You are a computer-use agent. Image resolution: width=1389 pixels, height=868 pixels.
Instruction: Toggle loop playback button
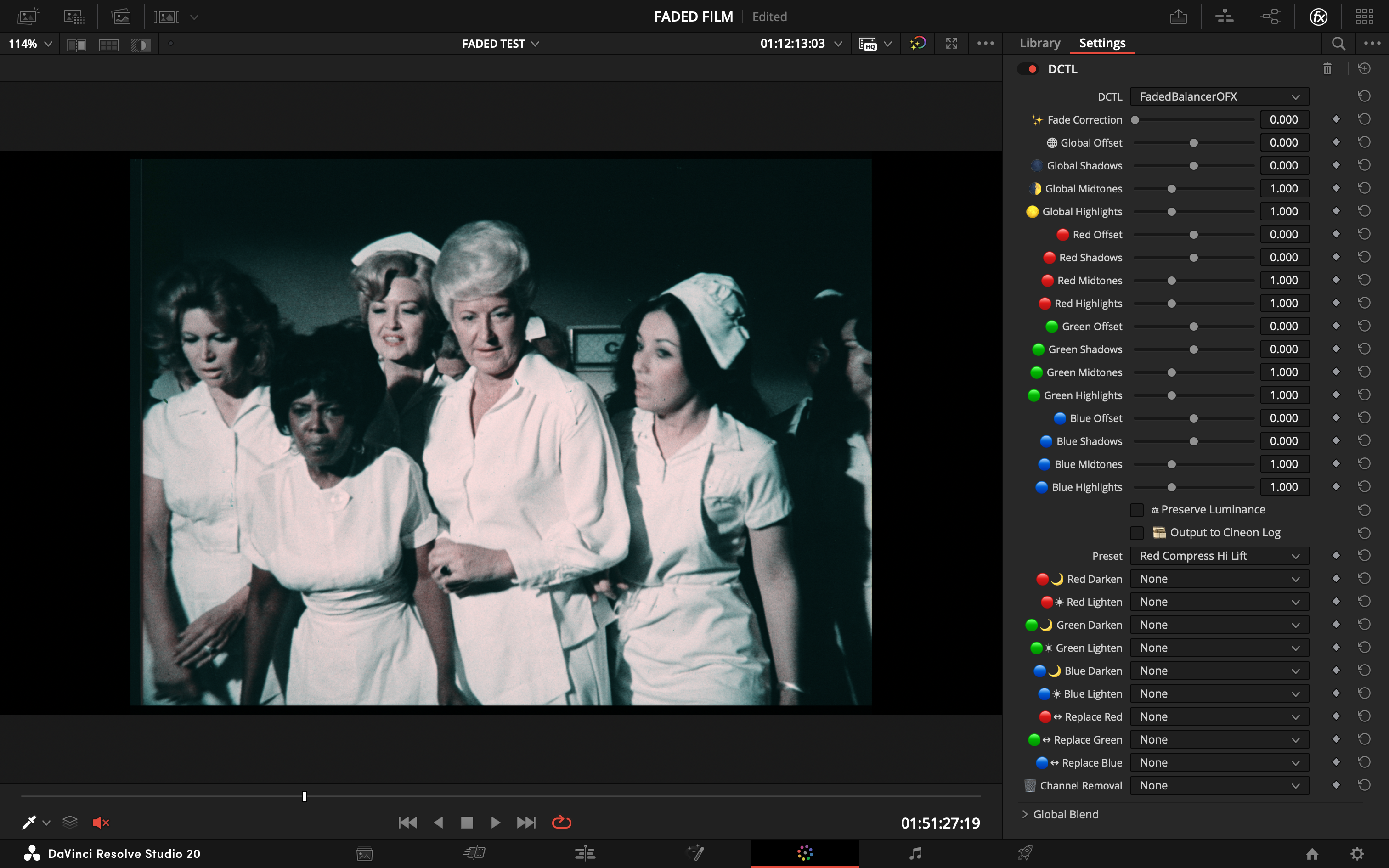pyautogui.click(x=561, y=823)
